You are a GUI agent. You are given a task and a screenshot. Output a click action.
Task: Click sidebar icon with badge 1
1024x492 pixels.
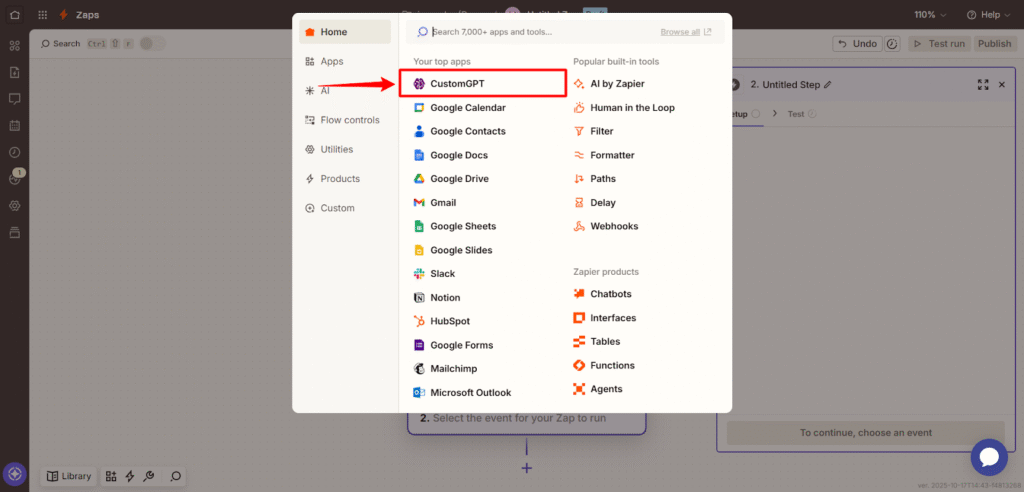[14, 179]
